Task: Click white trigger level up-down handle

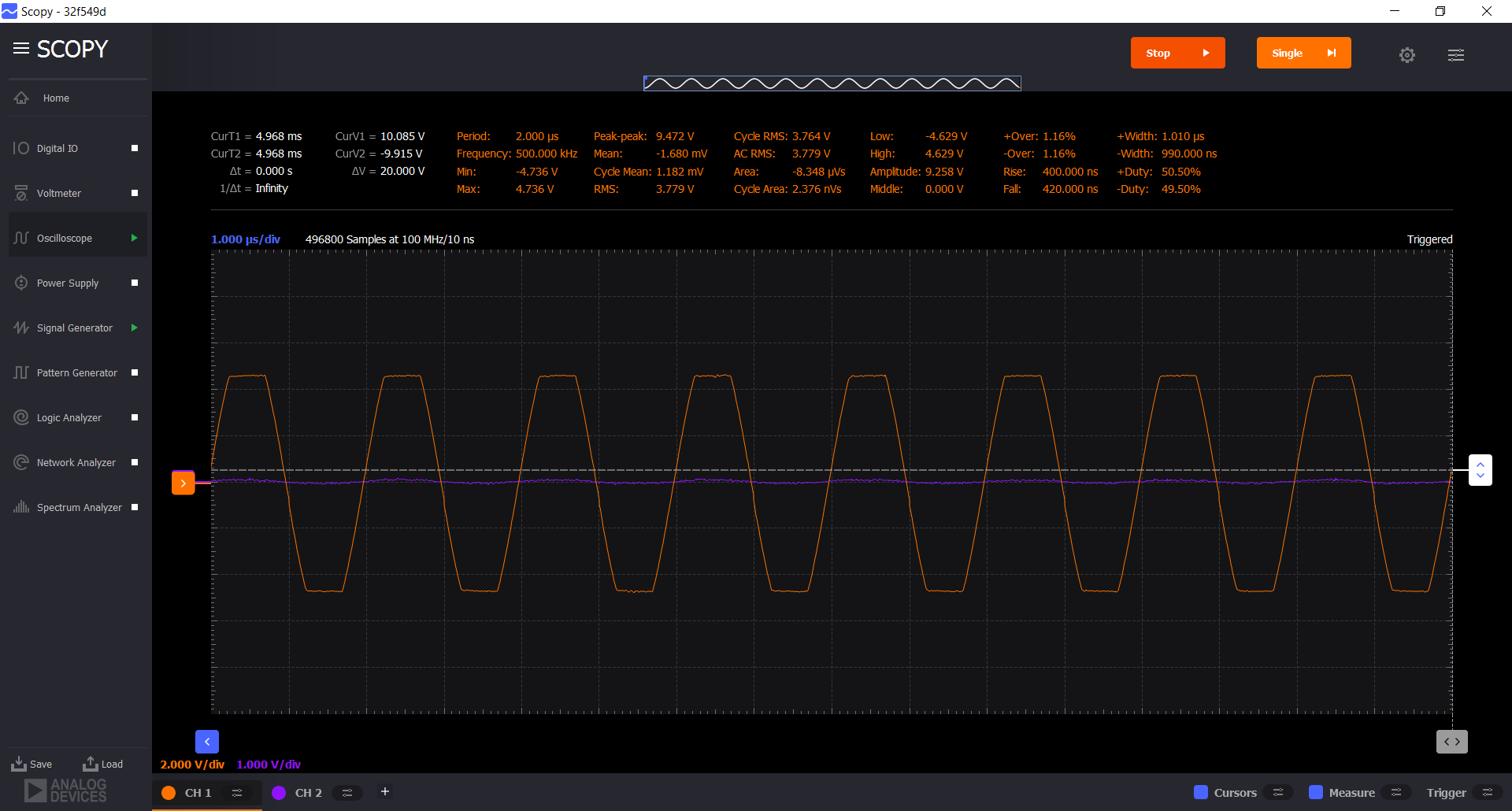Action: 1480,470
